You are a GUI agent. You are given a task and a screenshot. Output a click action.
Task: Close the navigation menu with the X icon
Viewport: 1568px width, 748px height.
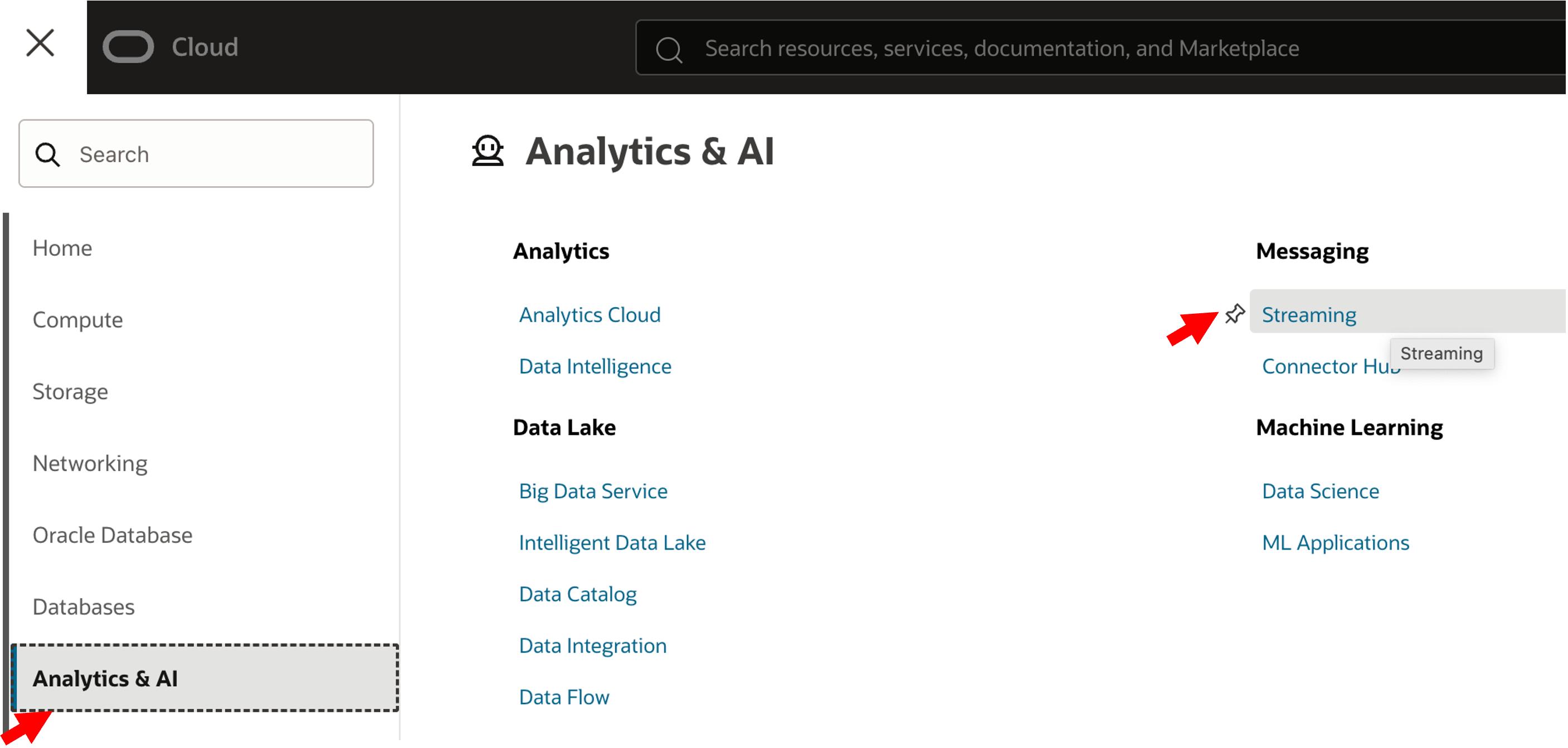click(x=40, y=43)
